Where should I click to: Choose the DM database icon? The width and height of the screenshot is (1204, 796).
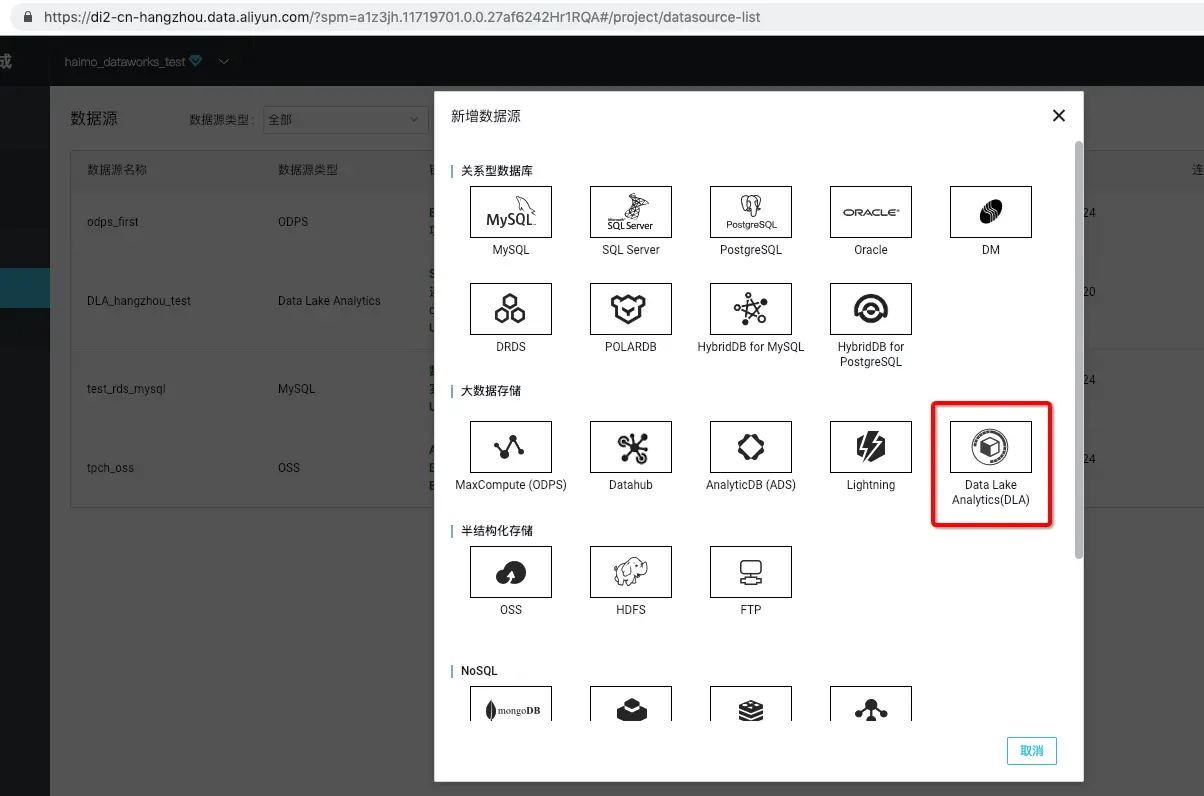[x=991, y=212]
